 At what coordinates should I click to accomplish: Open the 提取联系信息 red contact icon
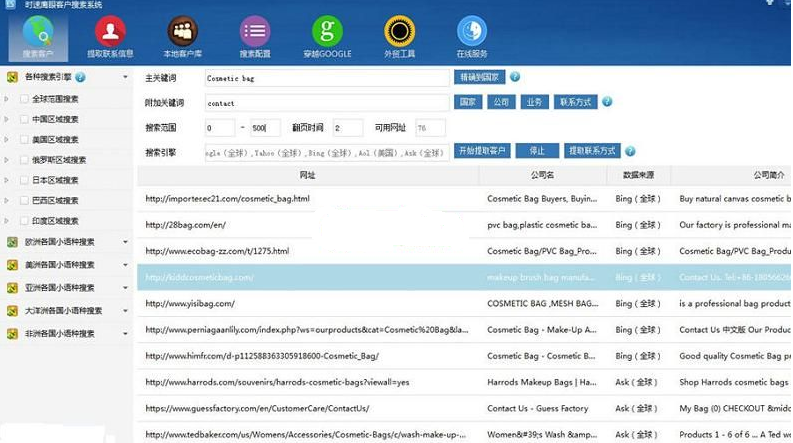(x=110, y=37)
